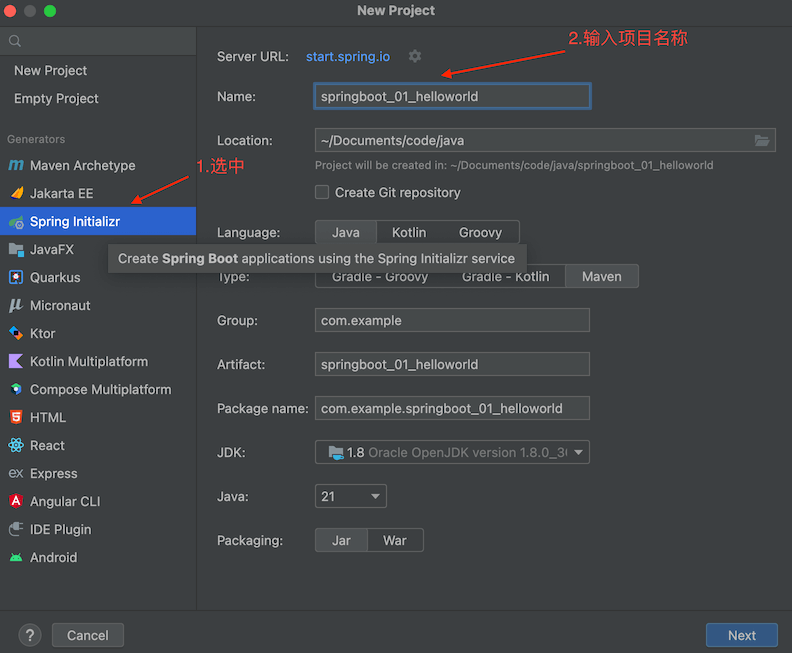Click the Jakarta EE generator icon

pos(16,194)
